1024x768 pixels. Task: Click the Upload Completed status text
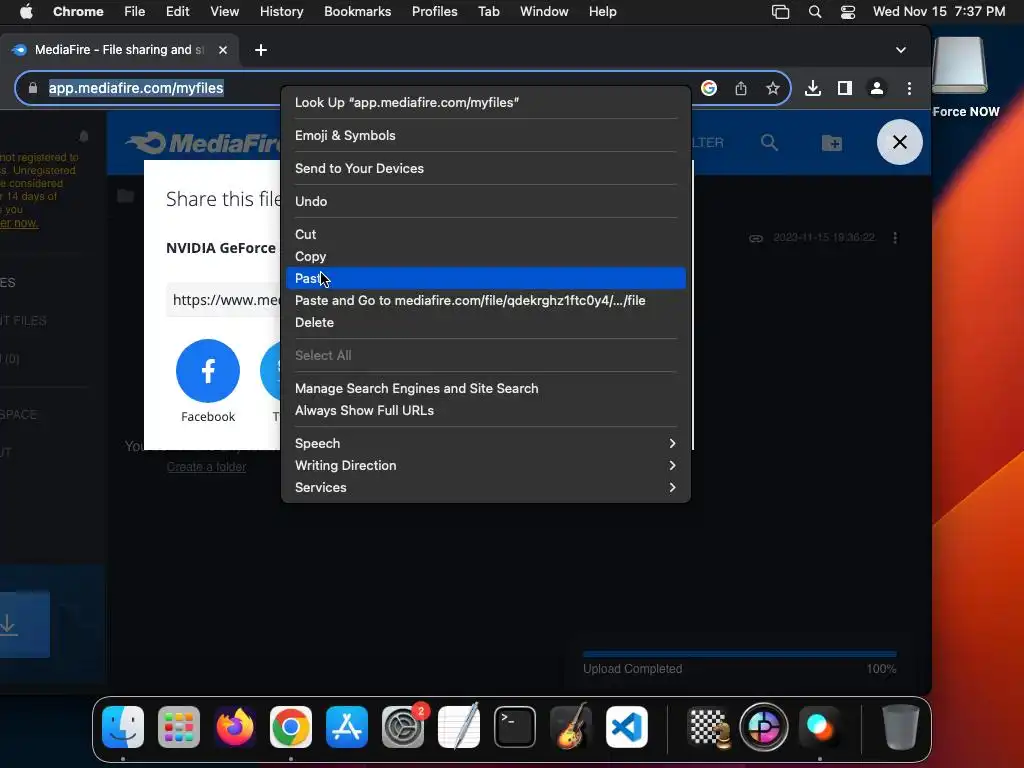(632, 669)
